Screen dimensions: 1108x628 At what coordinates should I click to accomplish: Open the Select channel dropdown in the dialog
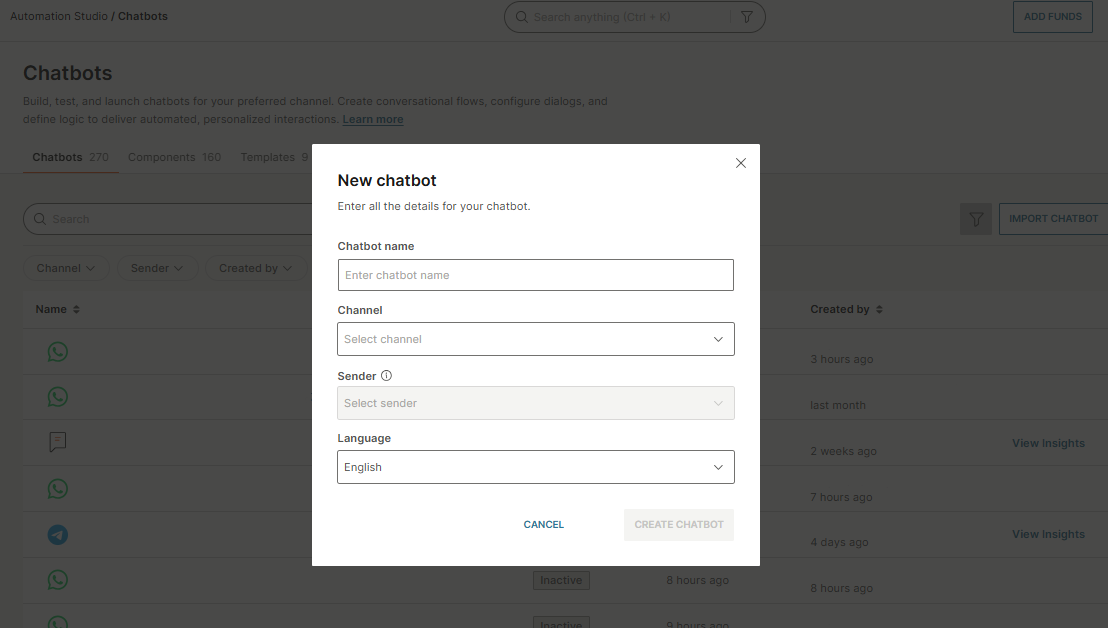point(536,339)
